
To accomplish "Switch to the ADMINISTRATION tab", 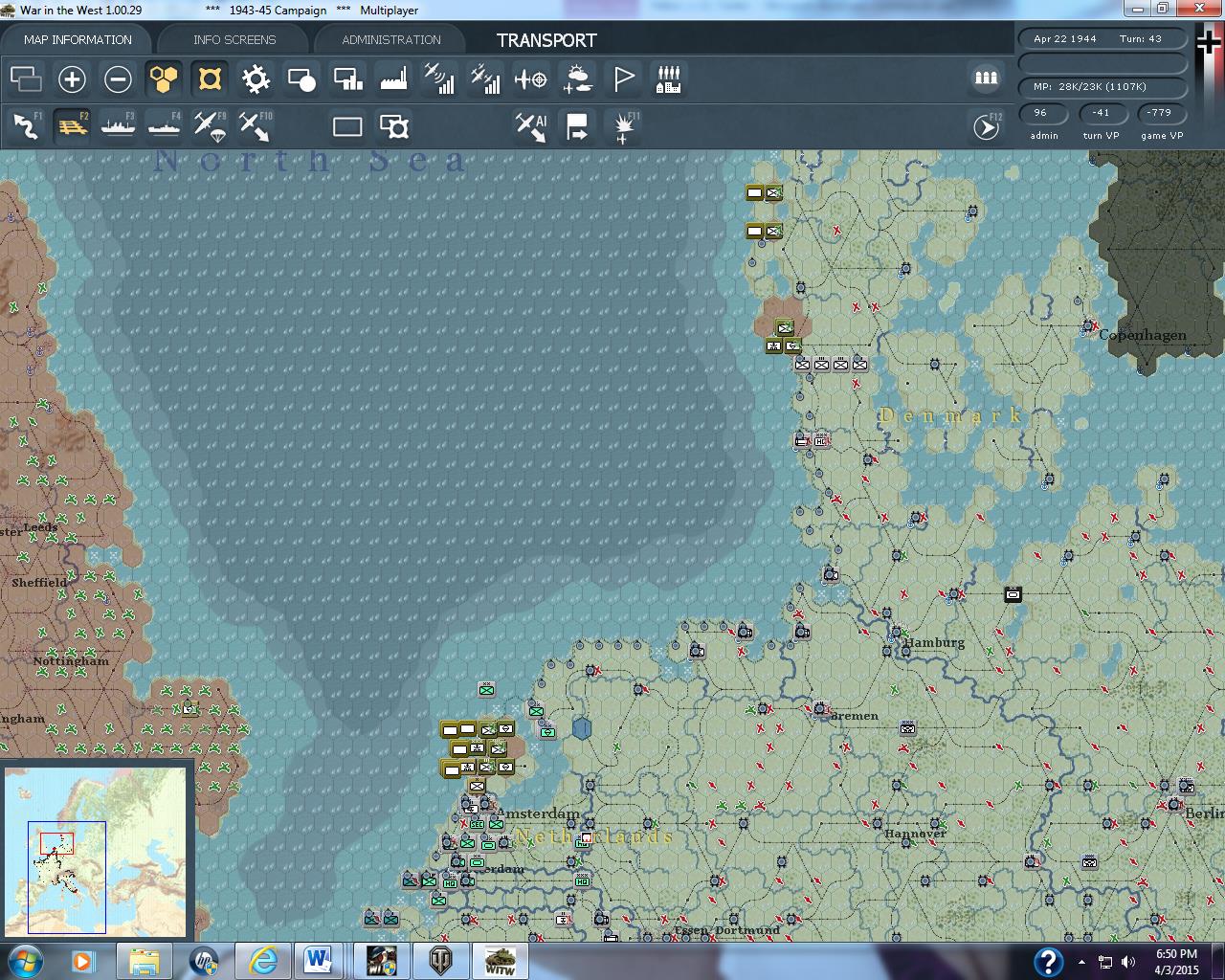I will 391,39.
